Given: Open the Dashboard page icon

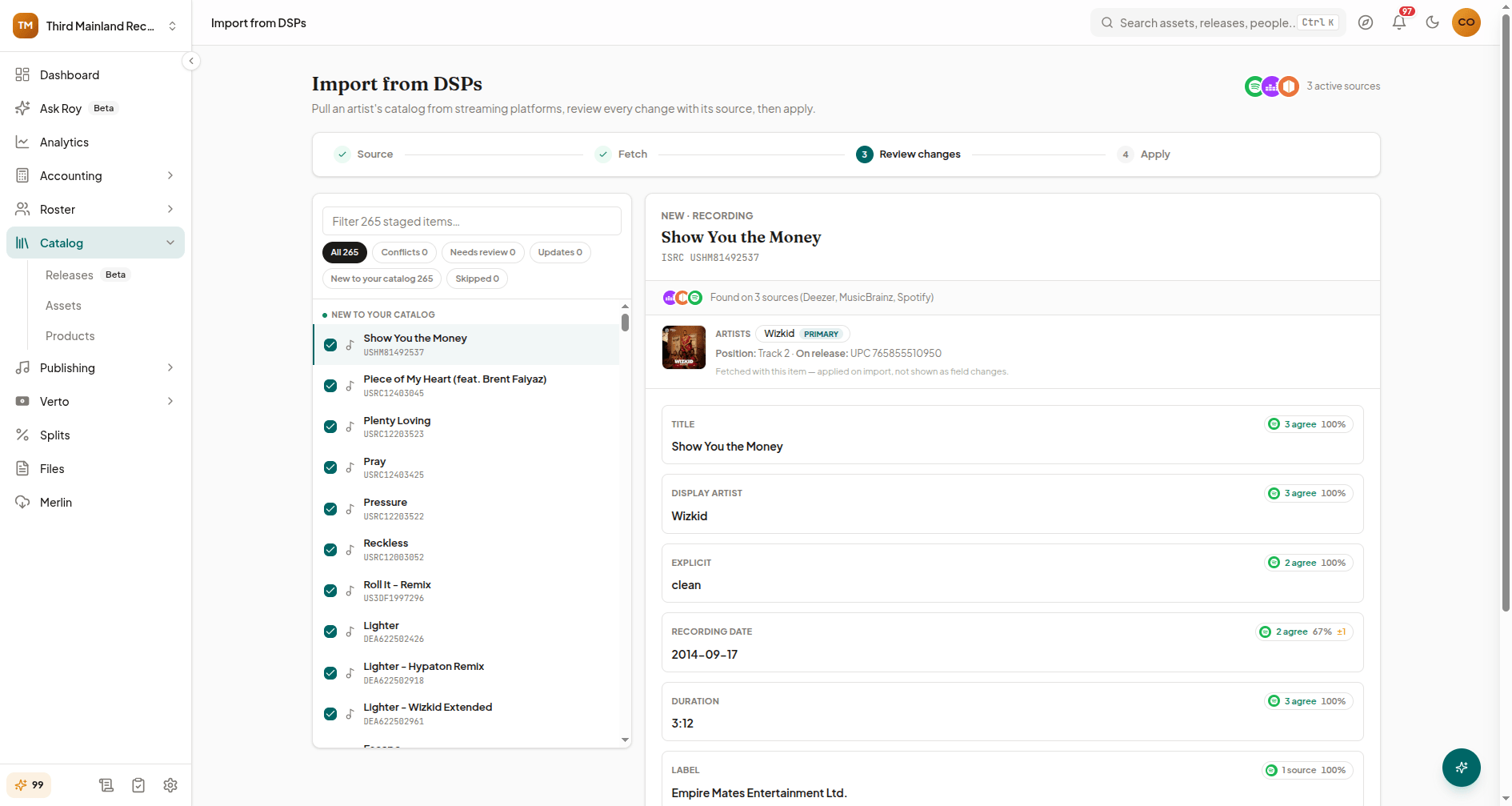Looking at the screenshot, I should (22, 74).
